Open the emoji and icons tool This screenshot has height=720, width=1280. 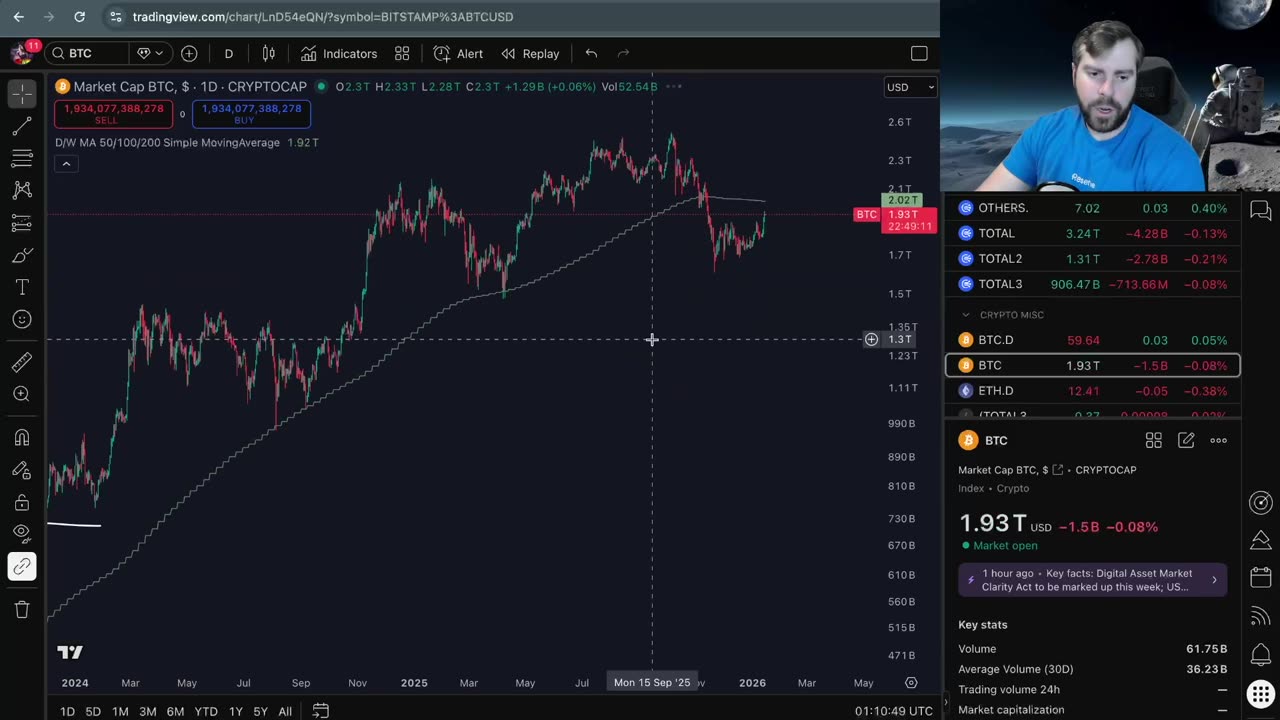pyautogui.click(x=21, y=320)
